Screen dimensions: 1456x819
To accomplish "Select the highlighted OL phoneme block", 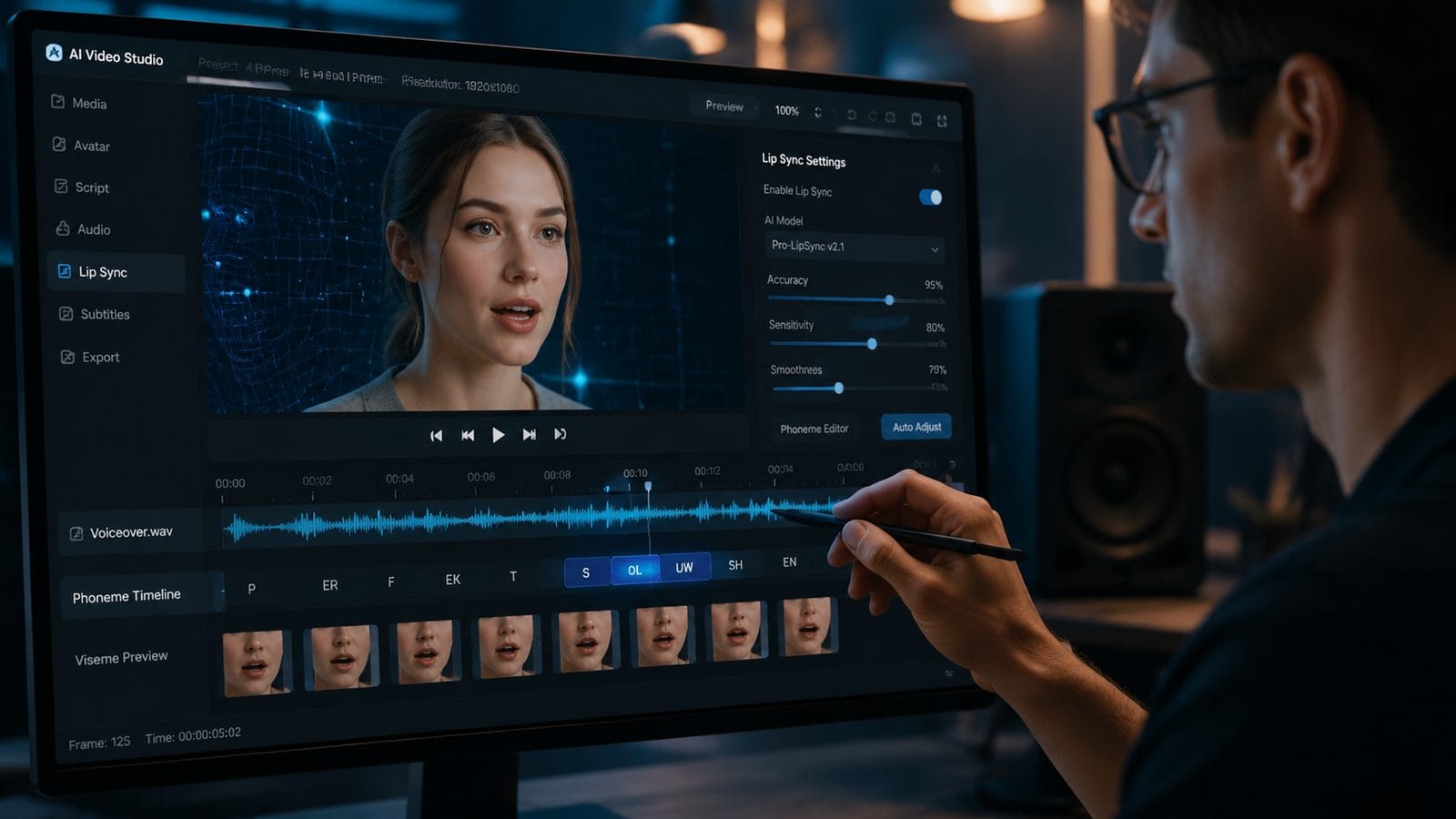I will [634, 570].
